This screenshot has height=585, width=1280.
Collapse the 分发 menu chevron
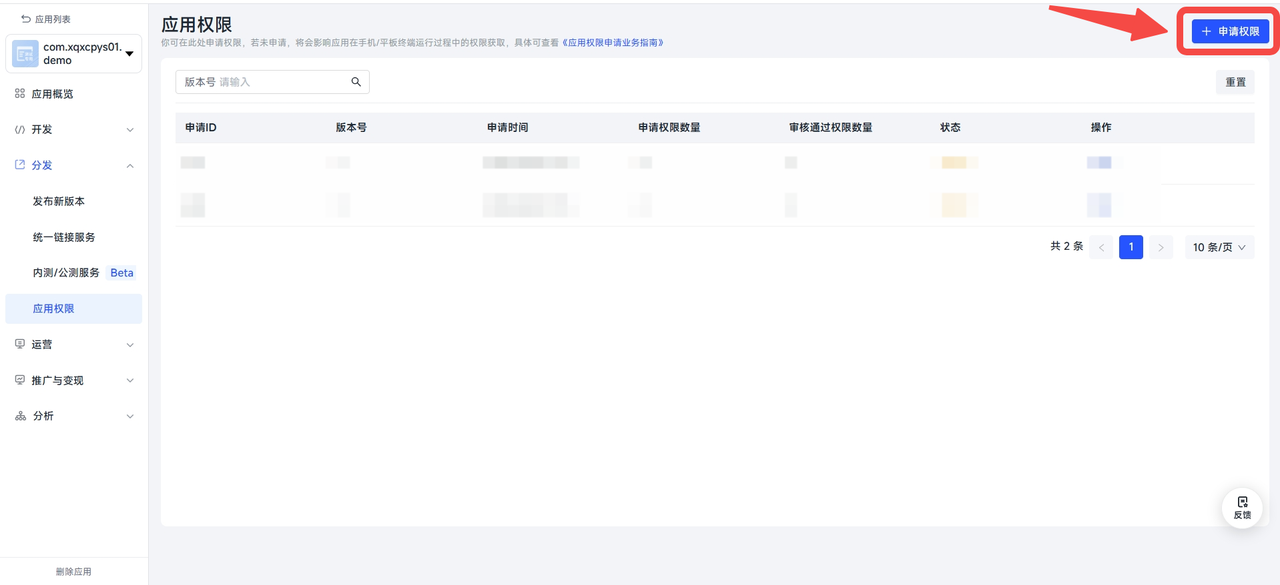tap(130, 166)
